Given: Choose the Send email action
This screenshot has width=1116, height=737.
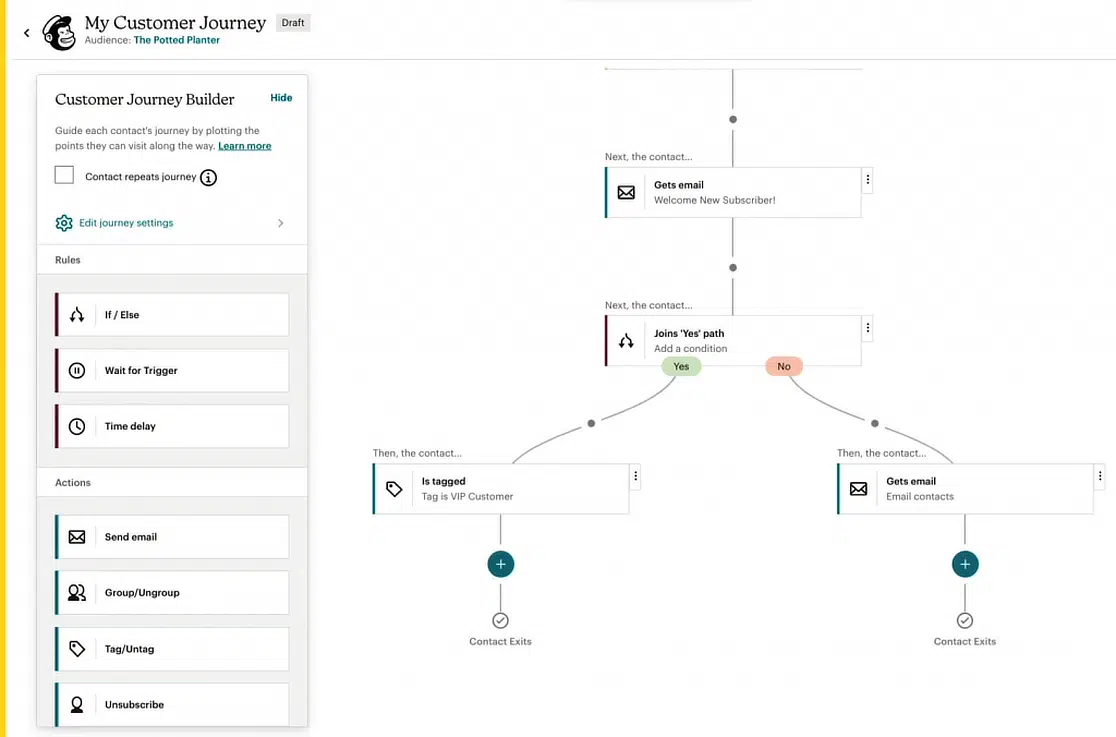Looking at the screenshot, I should pos(172,537).
